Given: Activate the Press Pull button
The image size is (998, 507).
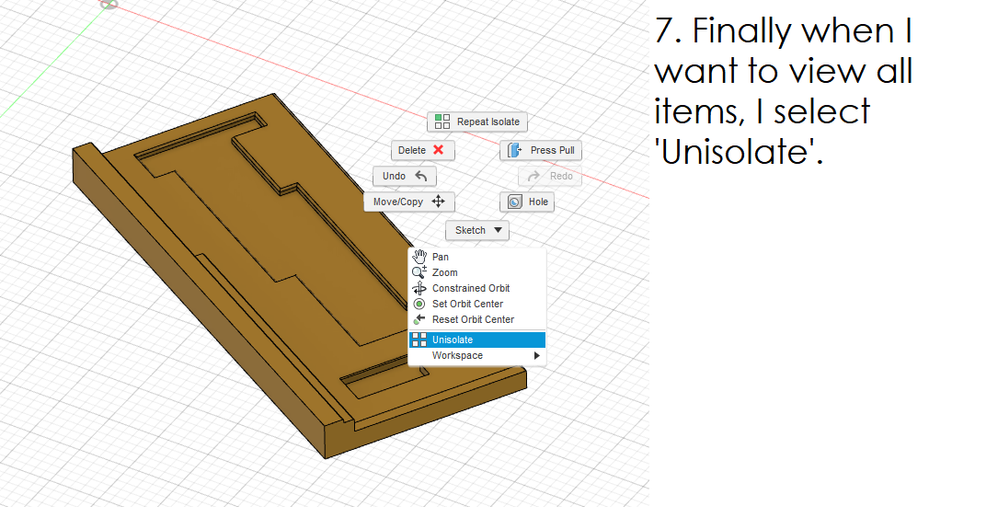Looking at the screenshot, I should click(541, 150).
